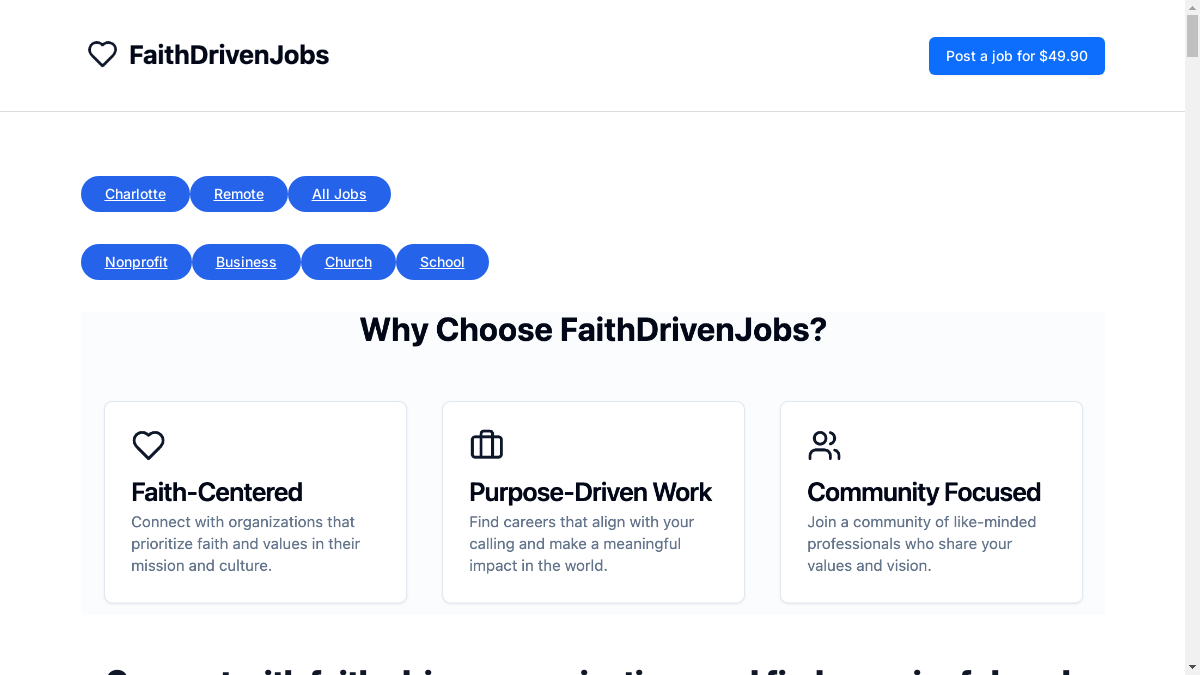Click the Why Choose FaithDrivenJobs heading

point(593,330)
